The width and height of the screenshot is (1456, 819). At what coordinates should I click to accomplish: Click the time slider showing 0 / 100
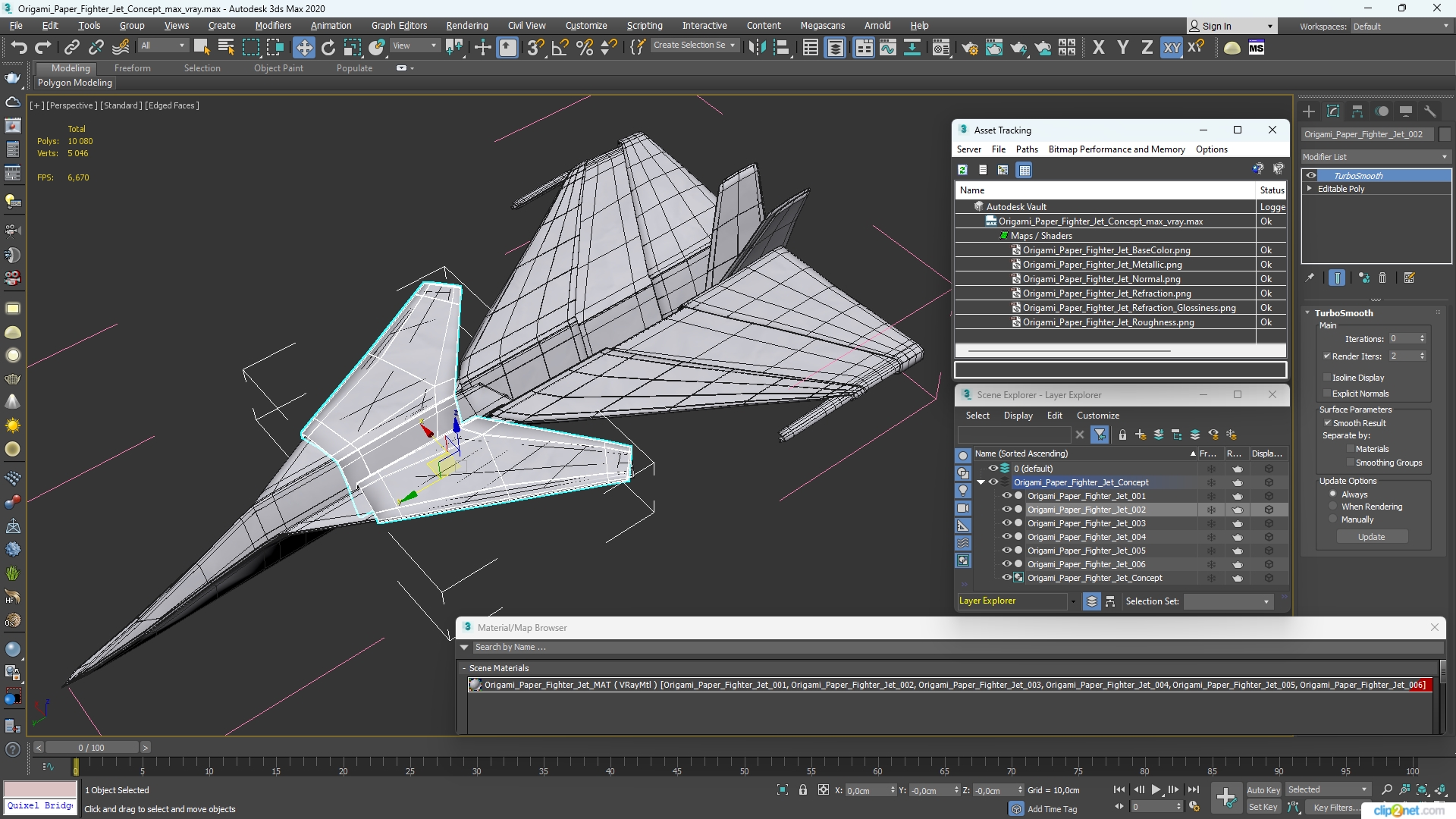91,748
